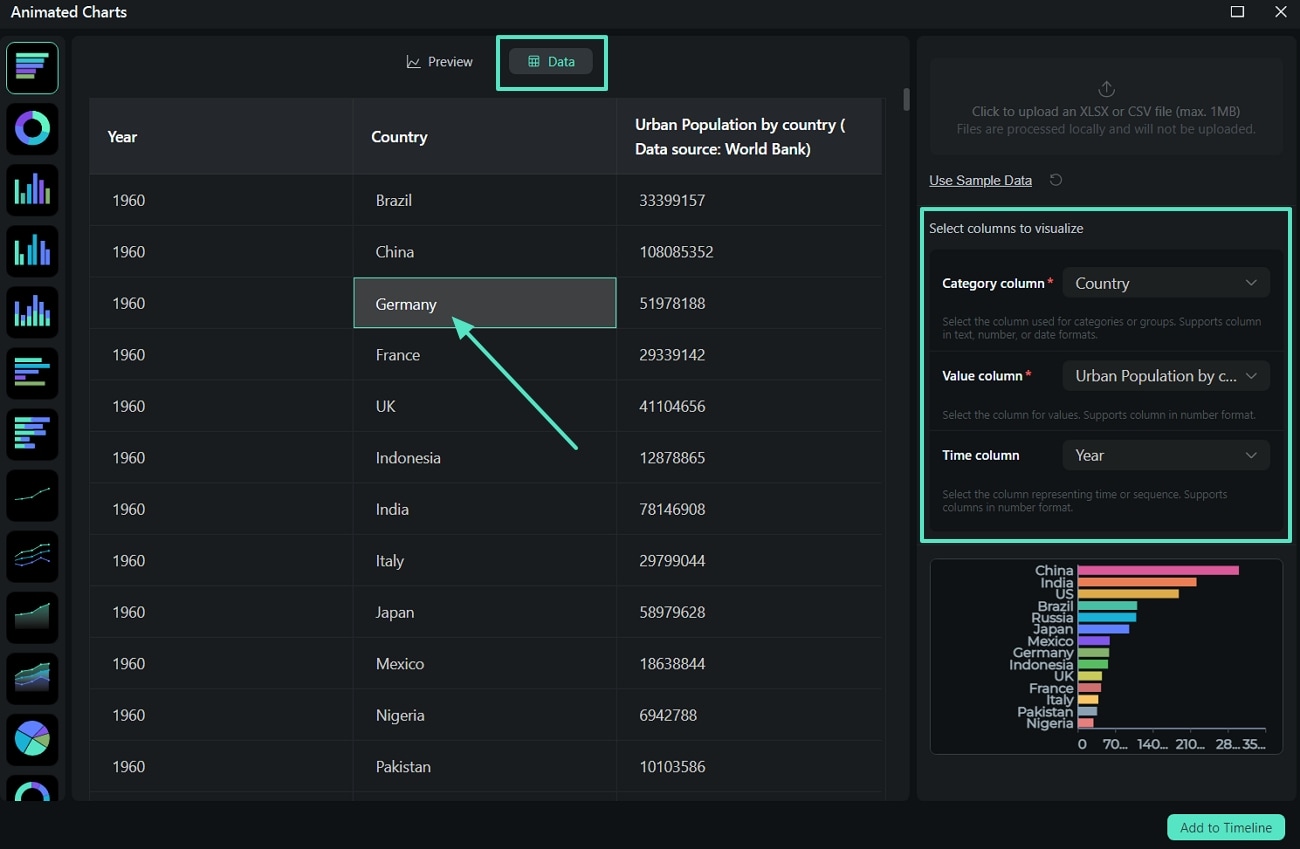Switch to the Data tab

550,61
